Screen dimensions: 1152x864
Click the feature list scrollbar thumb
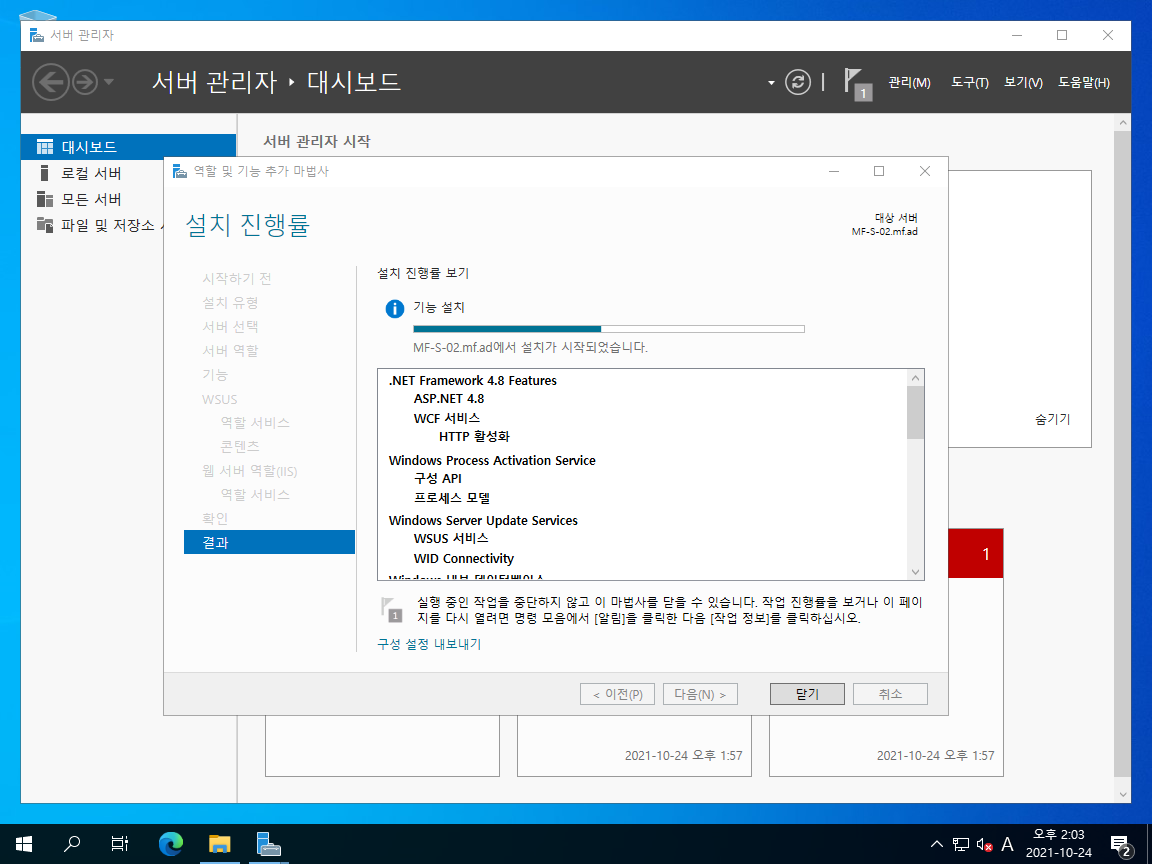pyautogui.click(x=915, y=412)
